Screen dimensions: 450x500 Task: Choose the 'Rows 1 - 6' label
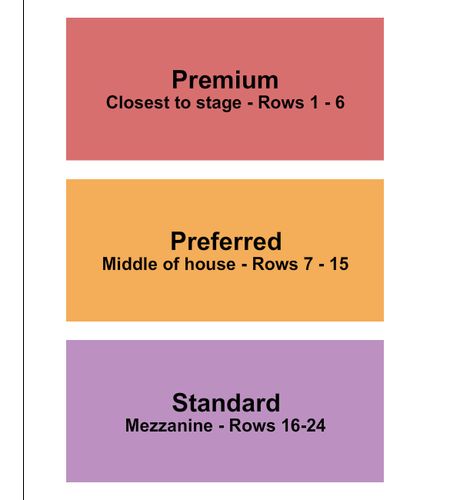tap(301, 102)
